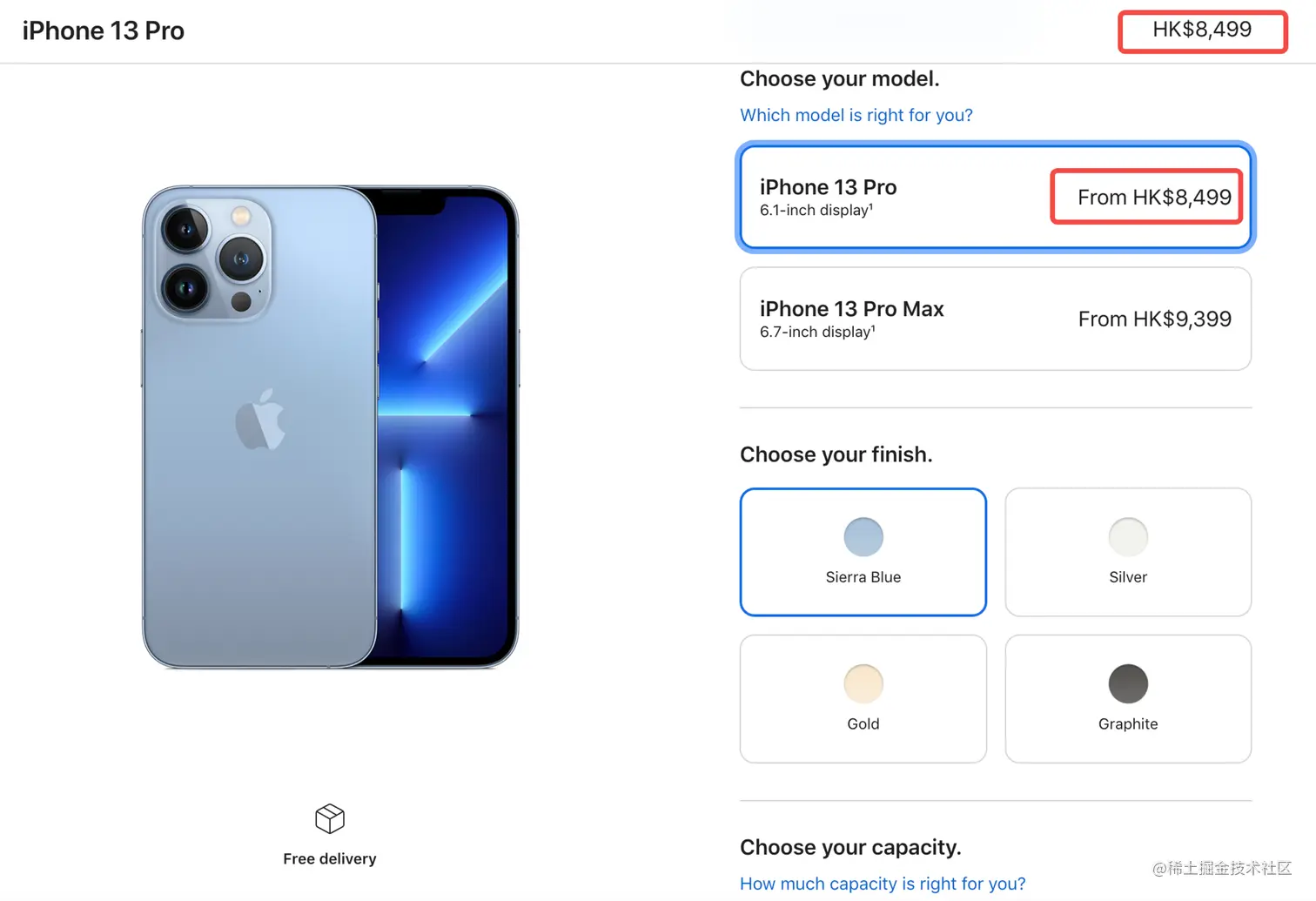This screenshot has height=901, width=1316.
Task: Select the Gold finish label
Action: click(x=863, y=724)
